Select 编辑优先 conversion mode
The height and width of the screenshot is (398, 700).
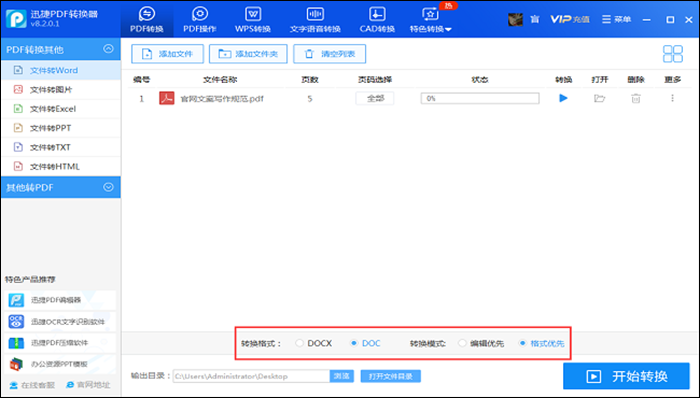pos(481,343)
